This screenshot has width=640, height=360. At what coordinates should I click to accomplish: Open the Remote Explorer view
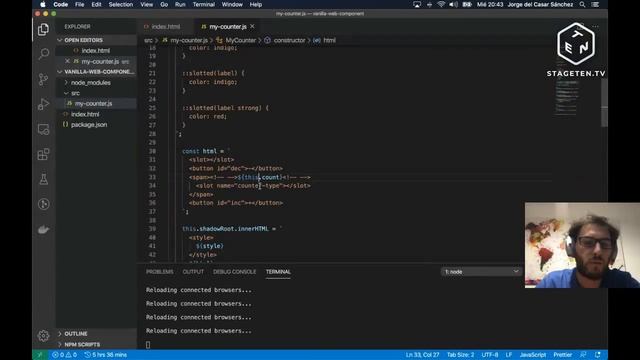pyautogui.click(x=43, y=129)
